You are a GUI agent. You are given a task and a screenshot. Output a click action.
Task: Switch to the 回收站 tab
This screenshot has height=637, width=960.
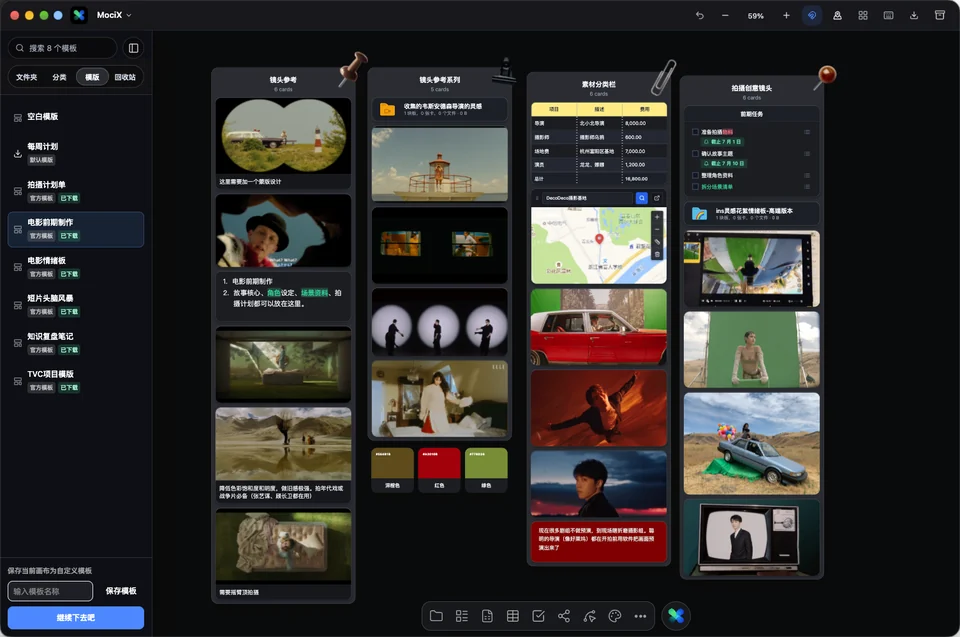pos(125,77)
